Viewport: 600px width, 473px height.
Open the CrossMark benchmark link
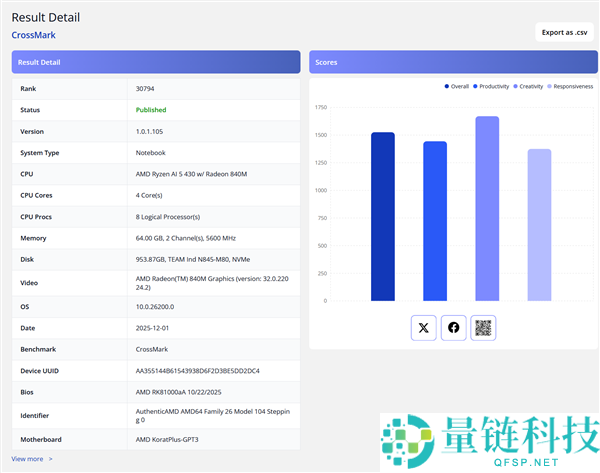coord(34,35)
